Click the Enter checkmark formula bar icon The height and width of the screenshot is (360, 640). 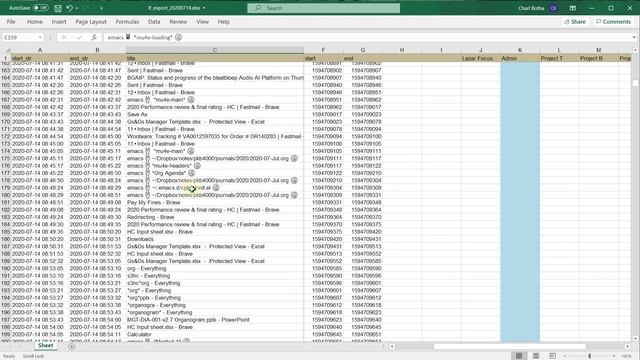coord(79,37)
